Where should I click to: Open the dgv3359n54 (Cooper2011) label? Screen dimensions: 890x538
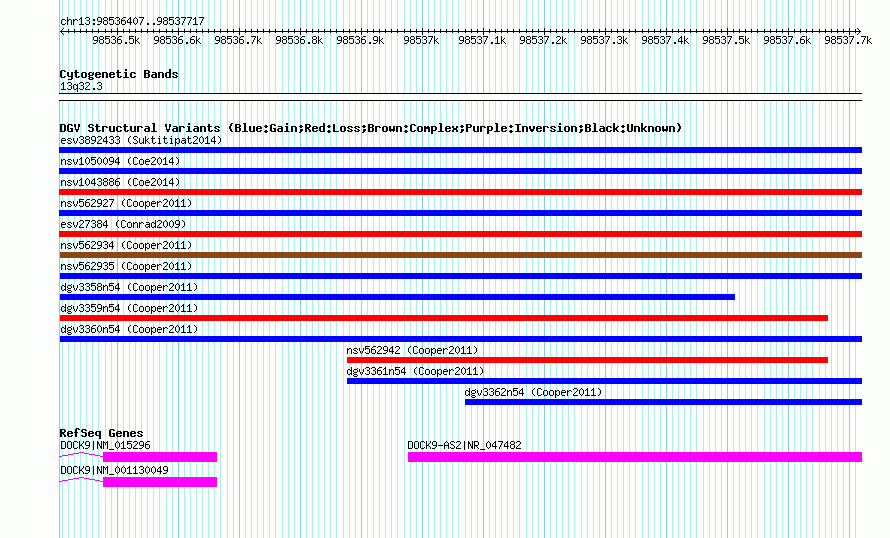click(129, 308)
